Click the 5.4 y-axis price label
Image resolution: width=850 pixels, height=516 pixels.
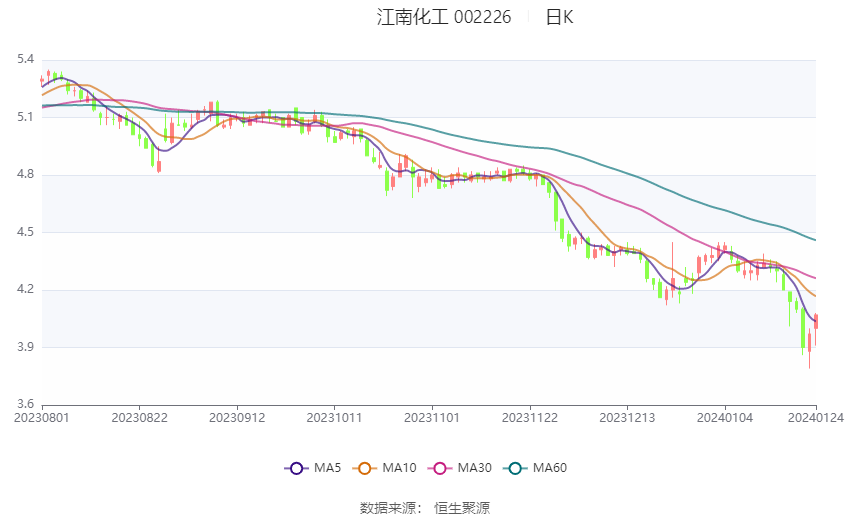[x=25, y=59]
